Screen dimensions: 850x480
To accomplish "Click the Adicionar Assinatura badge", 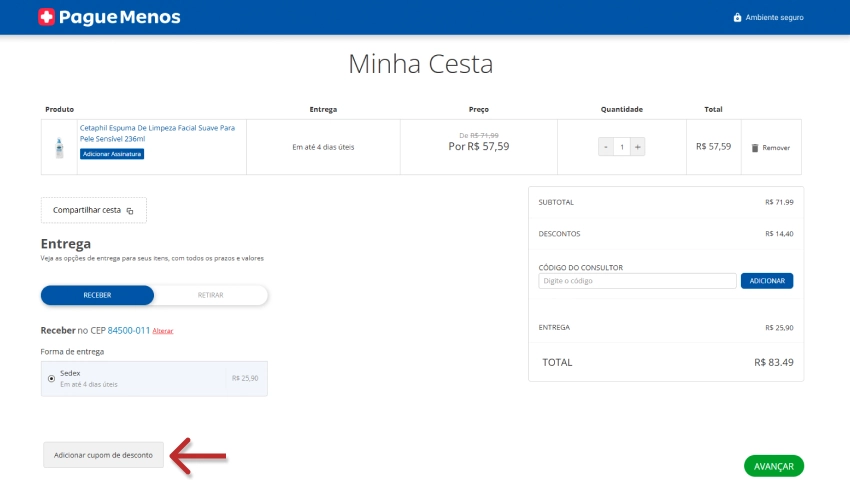I will tap(112, 154).
